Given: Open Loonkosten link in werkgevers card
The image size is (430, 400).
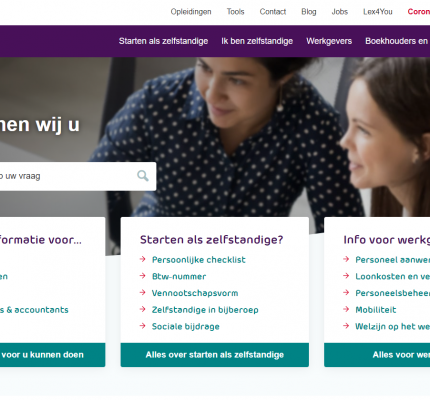Looking at the screenshot, I should [393, 276].
